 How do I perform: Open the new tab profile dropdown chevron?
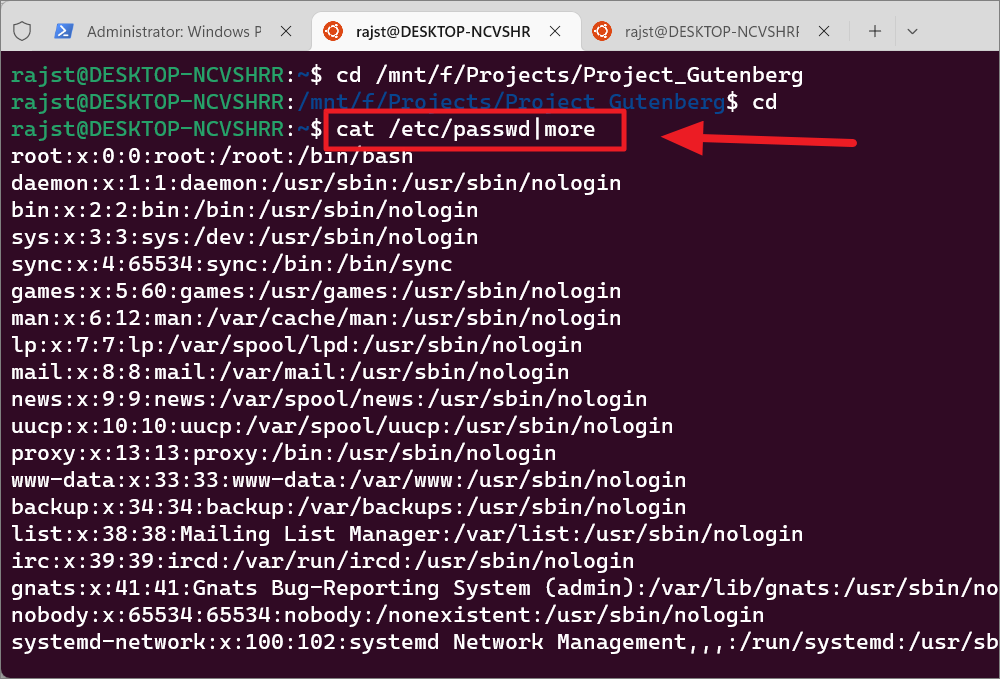click(x=912, y=31)
